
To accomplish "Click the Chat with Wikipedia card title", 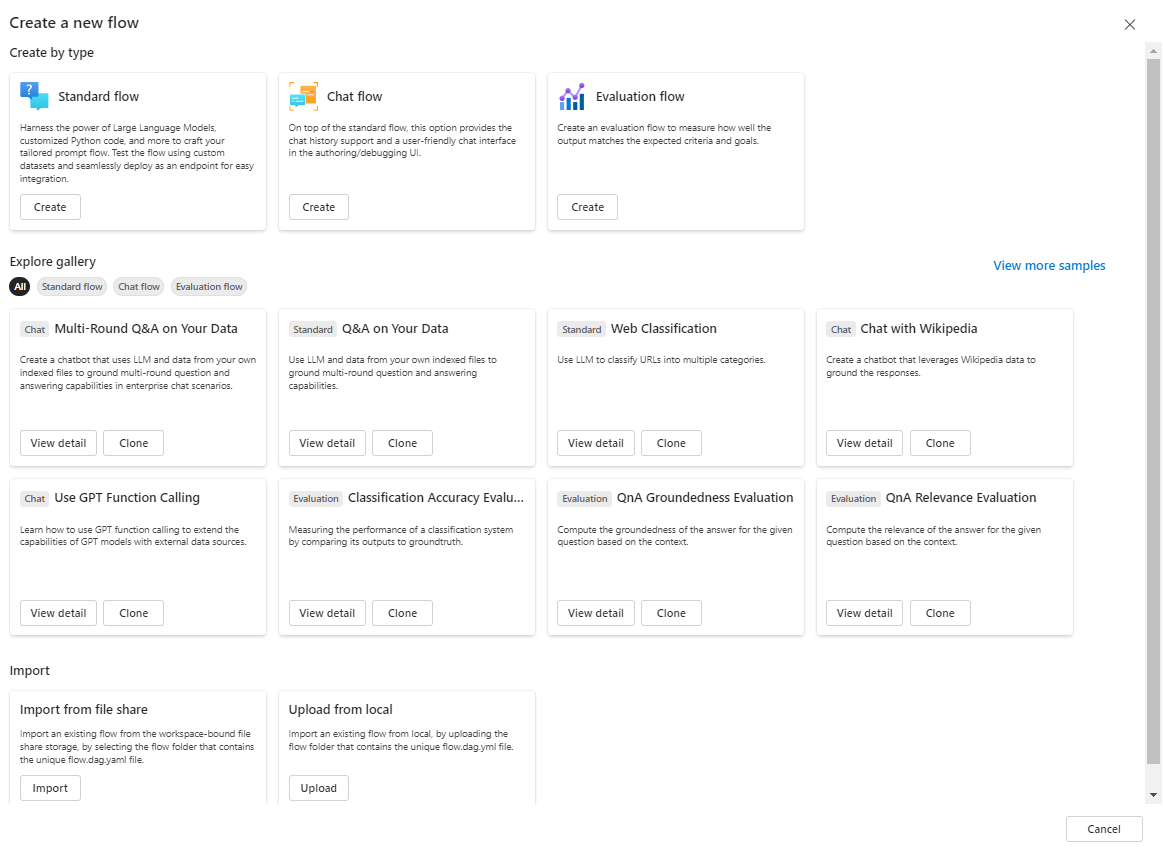I will 919,329.
